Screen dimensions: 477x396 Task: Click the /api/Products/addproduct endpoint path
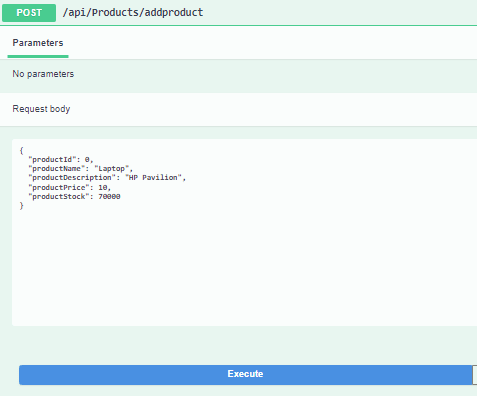[133, 13]
